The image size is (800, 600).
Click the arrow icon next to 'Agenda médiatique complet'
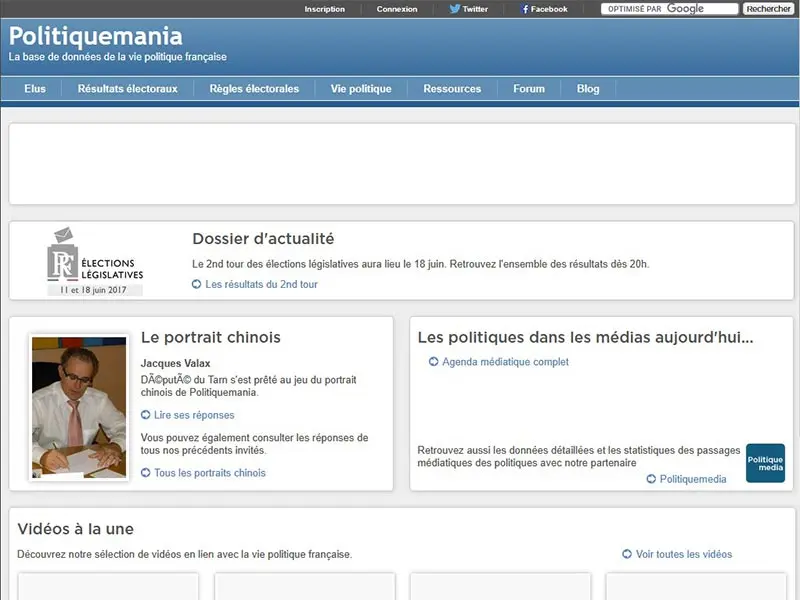(434, 362)
